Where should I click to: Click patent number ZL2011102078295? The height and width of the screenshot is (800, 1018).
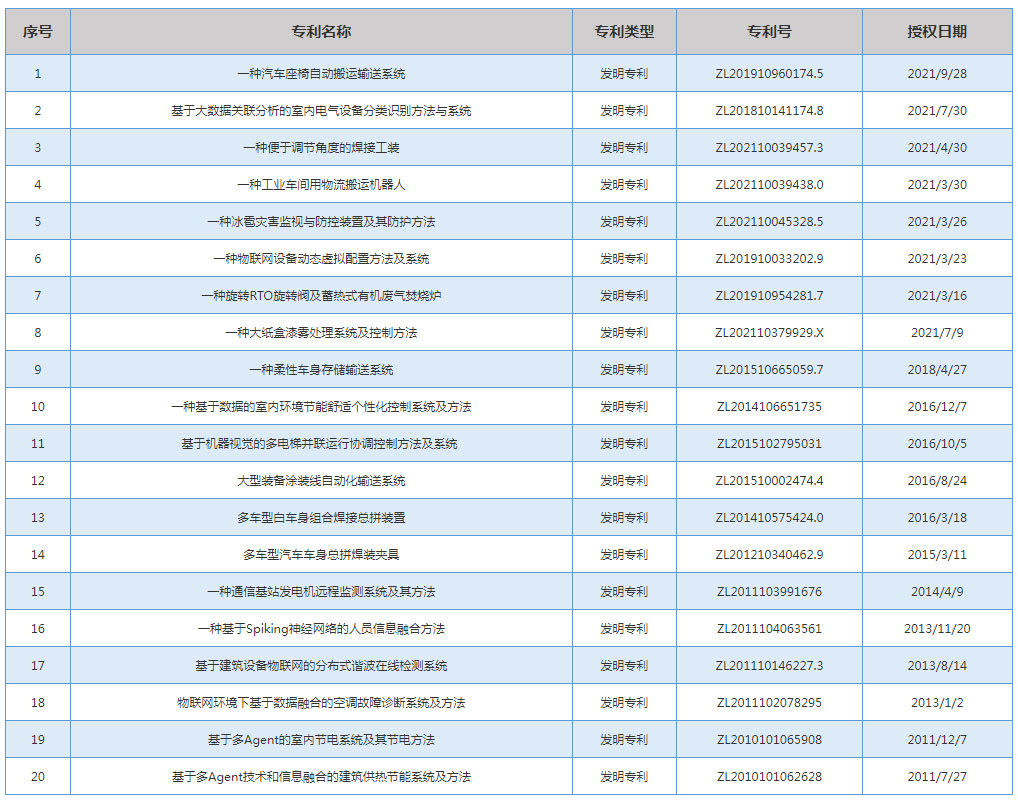click(769, 703)
